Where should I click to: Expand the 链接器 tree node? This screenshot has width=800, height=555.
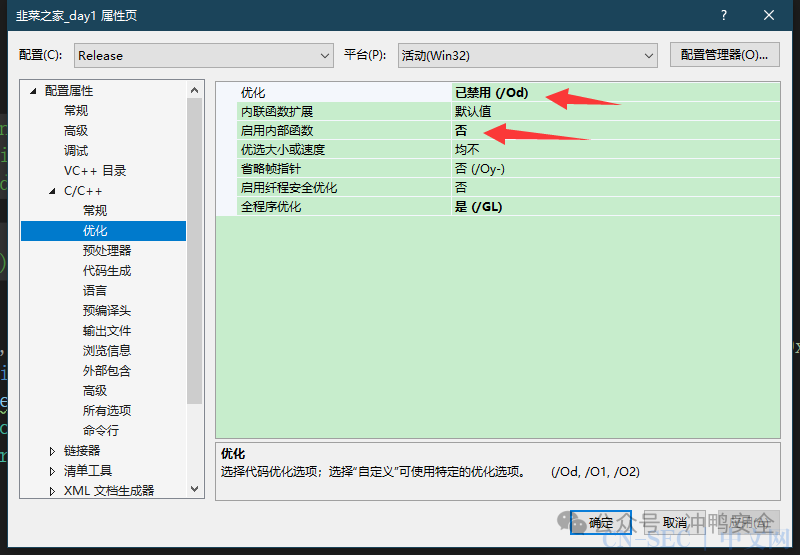pos(52,451)
